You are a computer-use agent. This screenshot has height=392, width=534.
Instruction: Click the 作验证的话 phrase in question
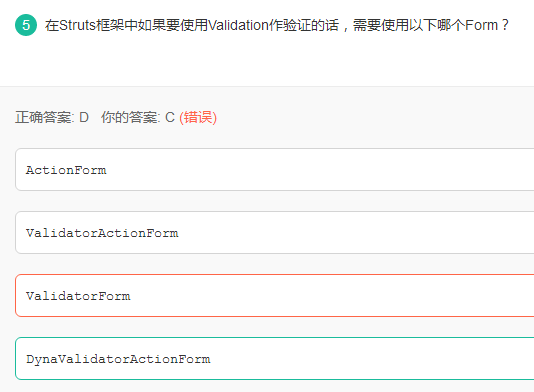point(304,25)
